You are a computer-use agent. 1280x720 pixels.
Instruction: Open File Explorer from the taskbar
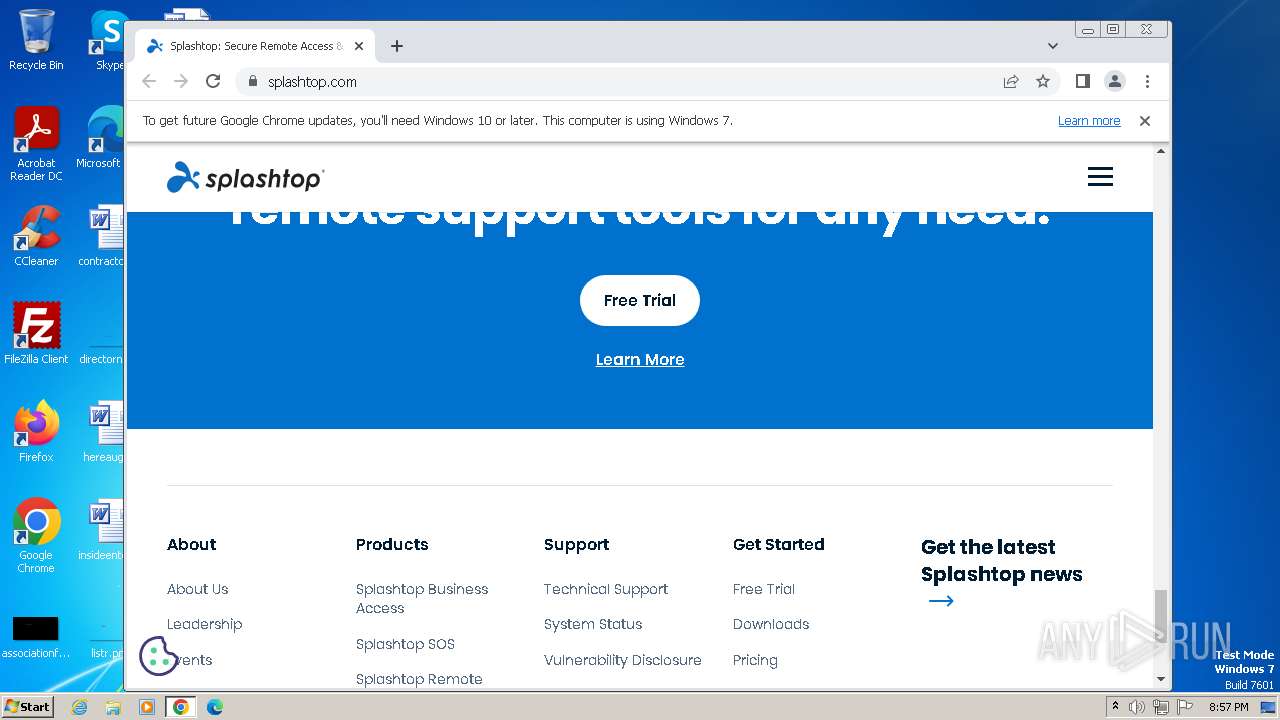pyautogui.click(x=113, y=707)
